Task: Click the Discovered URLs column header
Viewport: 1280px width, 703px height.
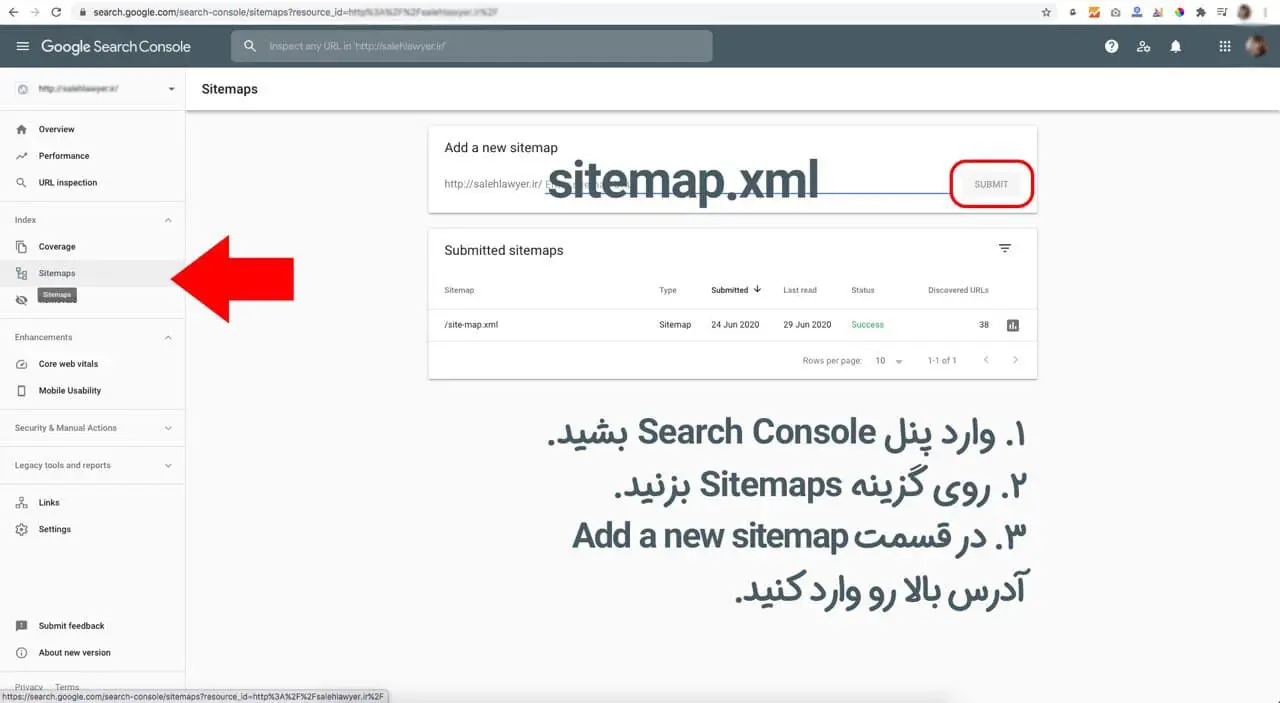Action: click(x=958, y=290)
